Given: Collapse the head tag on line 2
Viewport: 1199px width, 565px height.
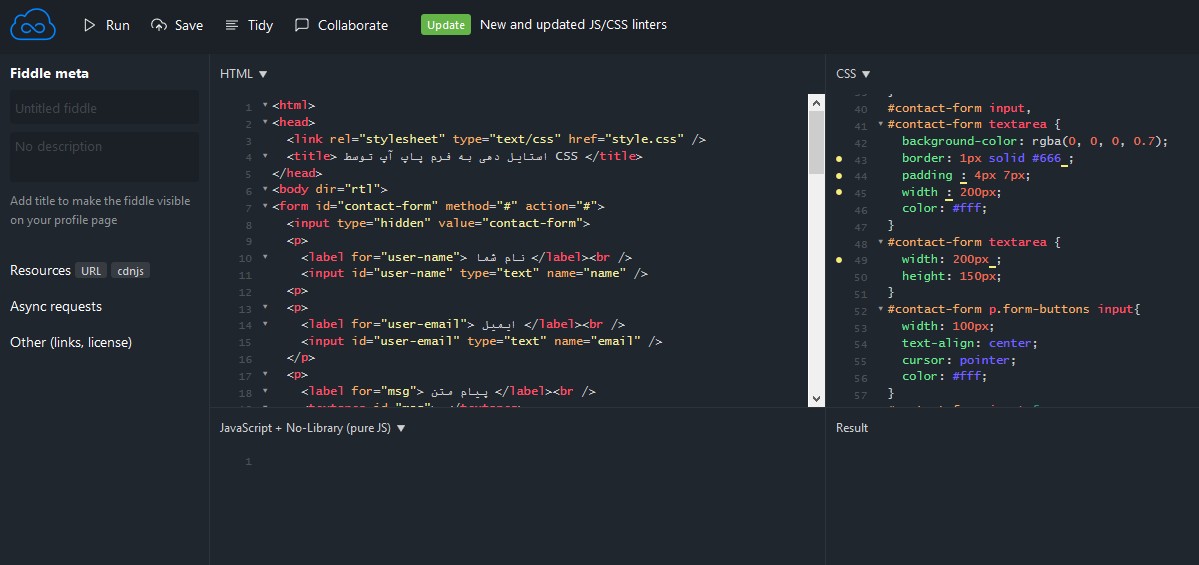Looking at the screenshot, I should [265, 122].
